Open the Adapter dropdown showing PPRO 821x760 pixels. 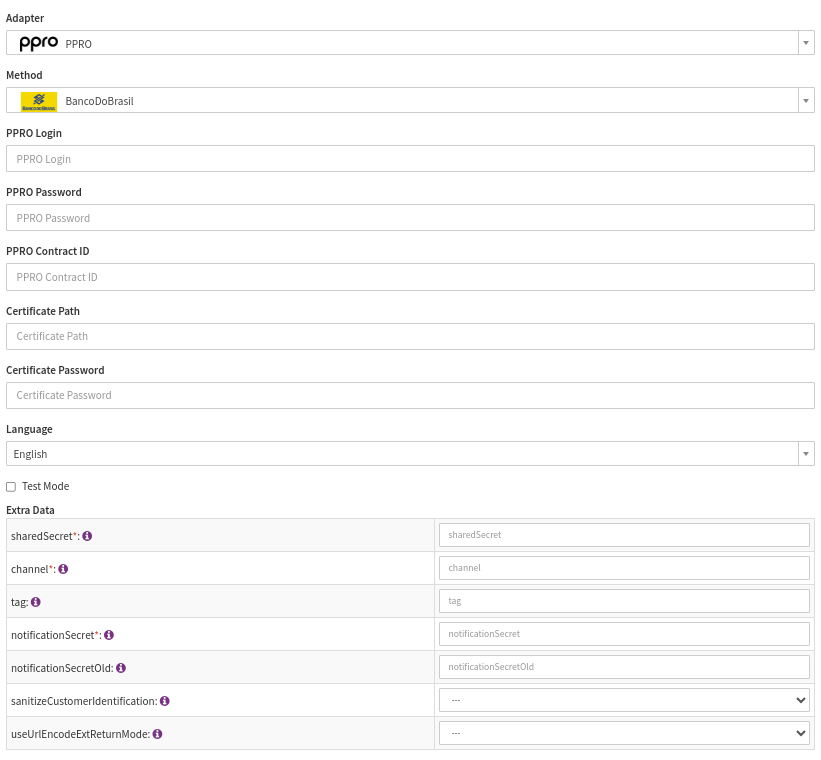pos(410,43)
